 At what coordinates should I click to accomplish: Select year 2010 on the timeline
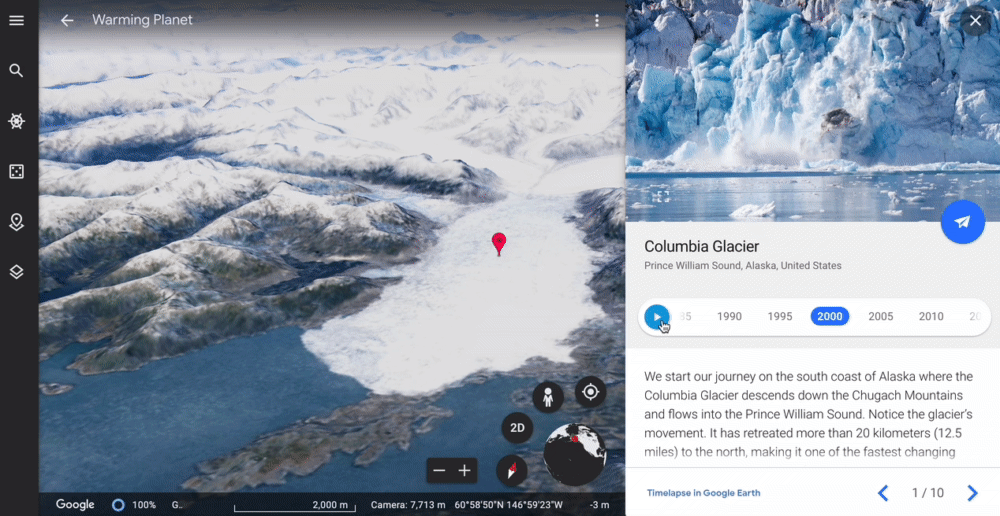[x=931, y=316]
